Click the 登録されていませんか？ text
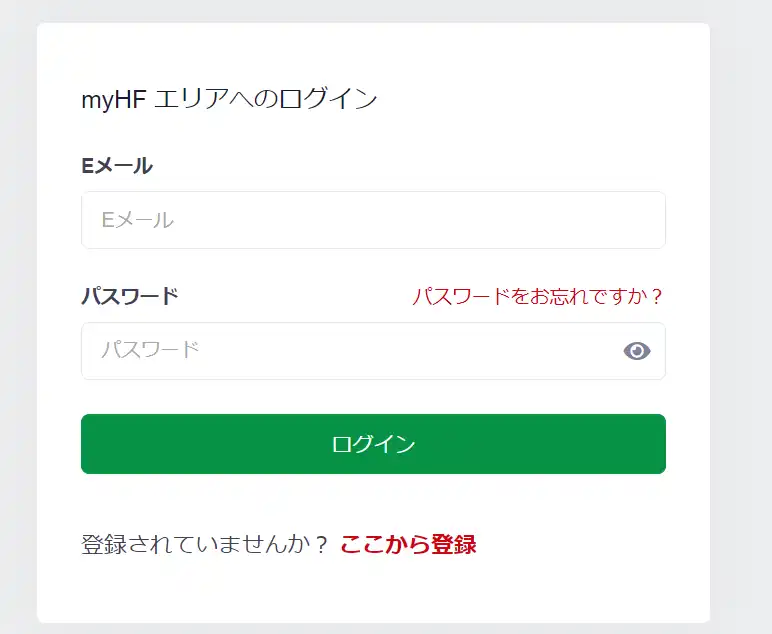The image size is (772, 634). tap(205, 545)
